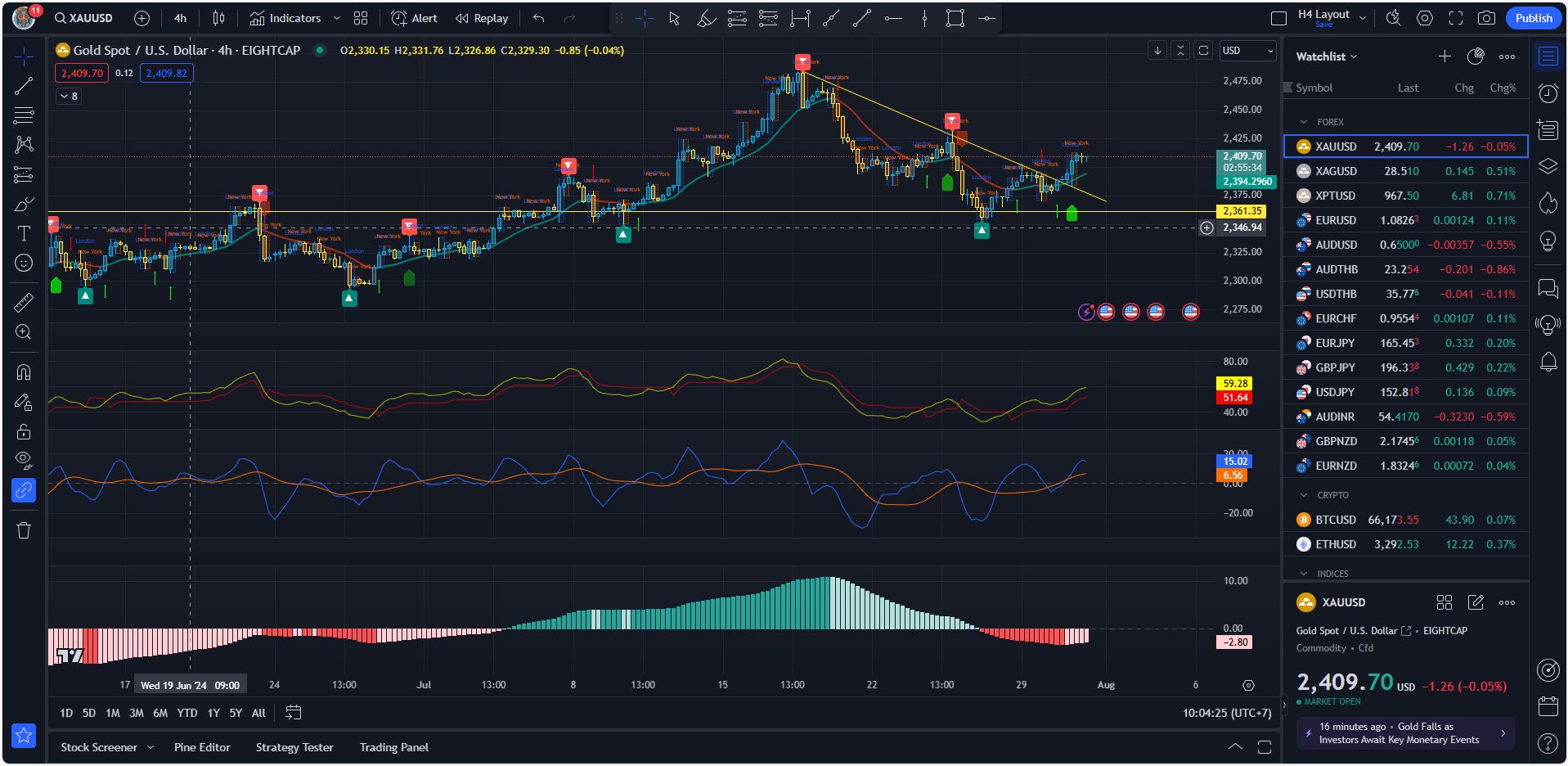Take a chart snapshot with camera icon
This screenshot has height=766, width=1568.
[x=1487, y=18]
